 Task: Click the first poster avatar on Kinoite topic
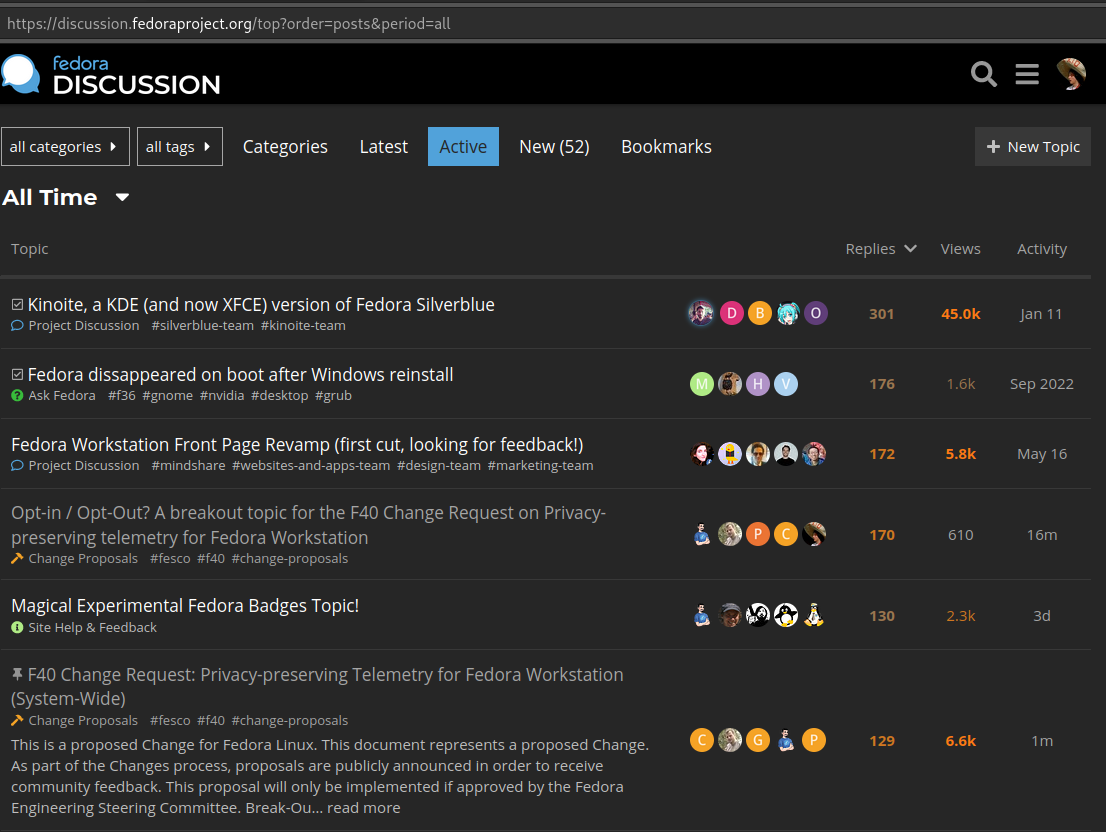[x=701, y=313]
